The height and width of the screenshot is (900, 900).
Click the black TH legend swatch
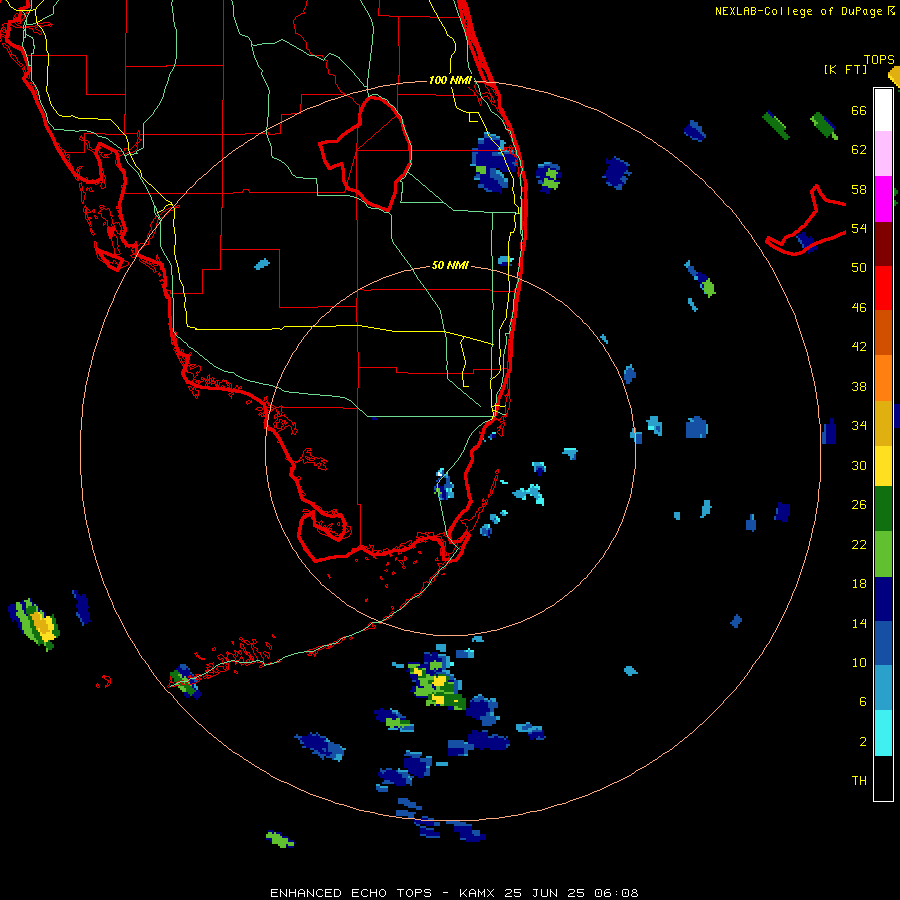click(x=883, y=778)
